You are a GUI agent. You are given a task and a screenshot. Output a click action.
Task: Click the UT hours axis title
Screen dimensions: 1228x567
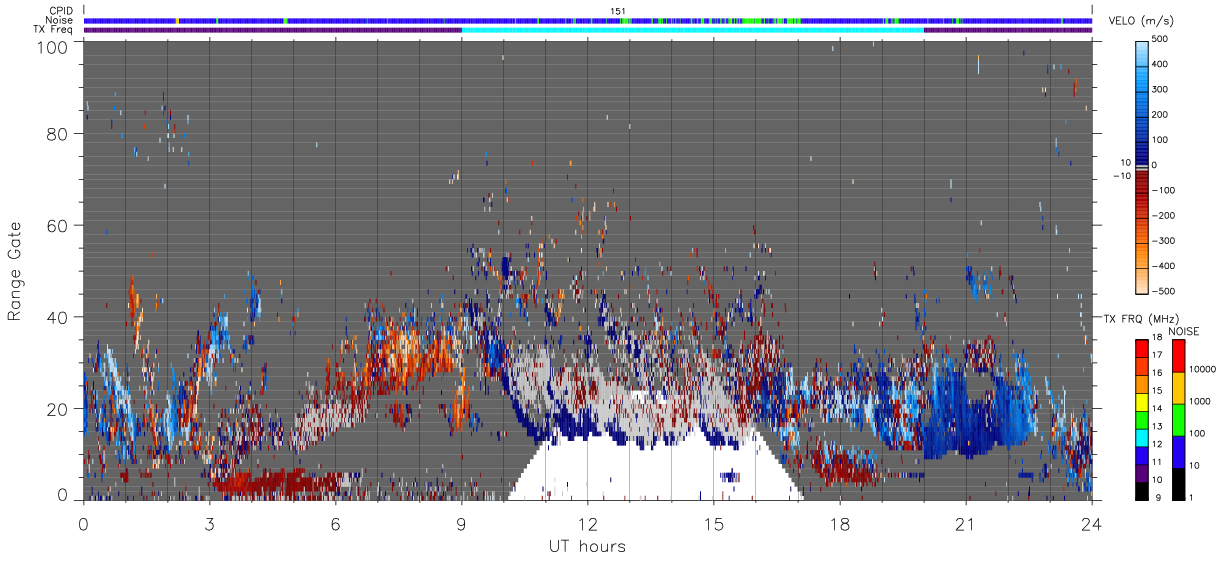[x=587, y=546]
